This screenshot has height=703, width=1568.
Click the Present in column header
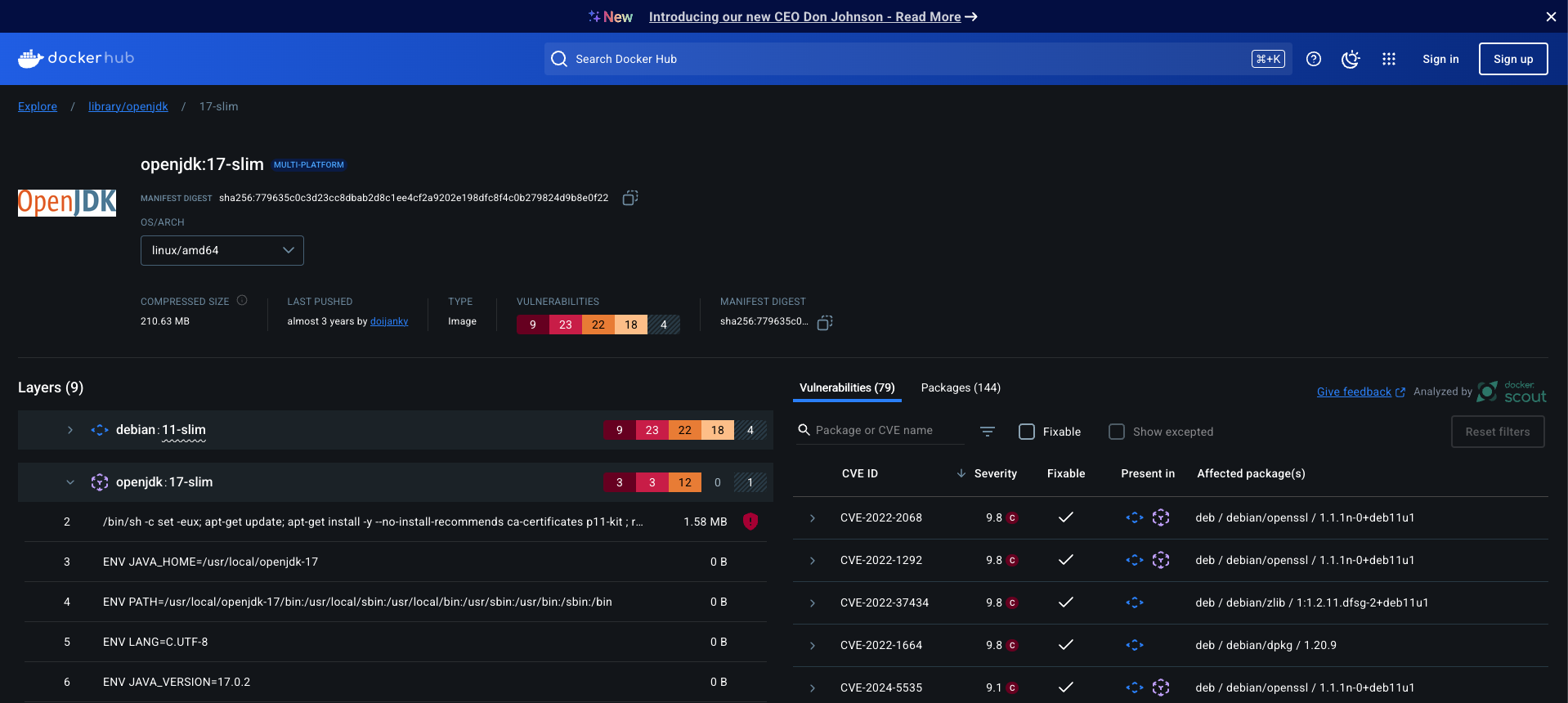[x=1148, y=473]
